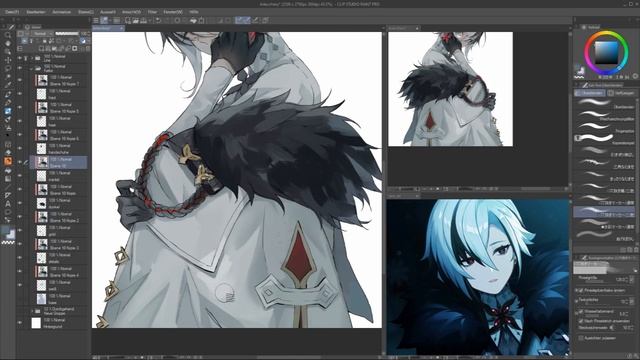Hide the gold layer
Screen dimensions: 640x360
pyautogui.click(x=20, y=230)
